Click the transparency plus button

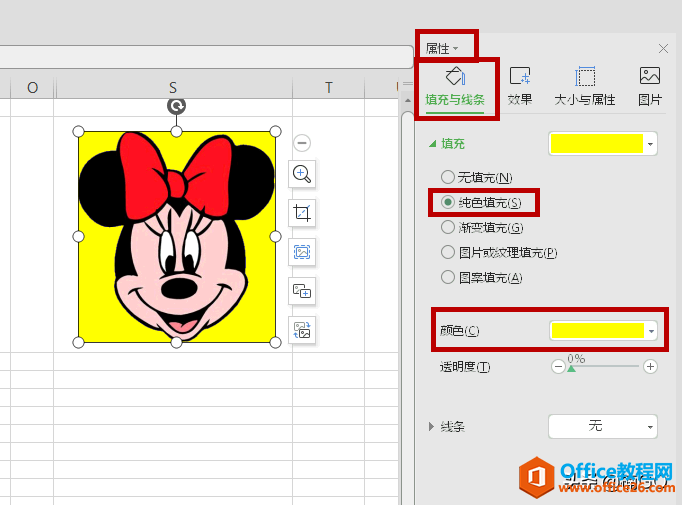click(x=650, y=367)
